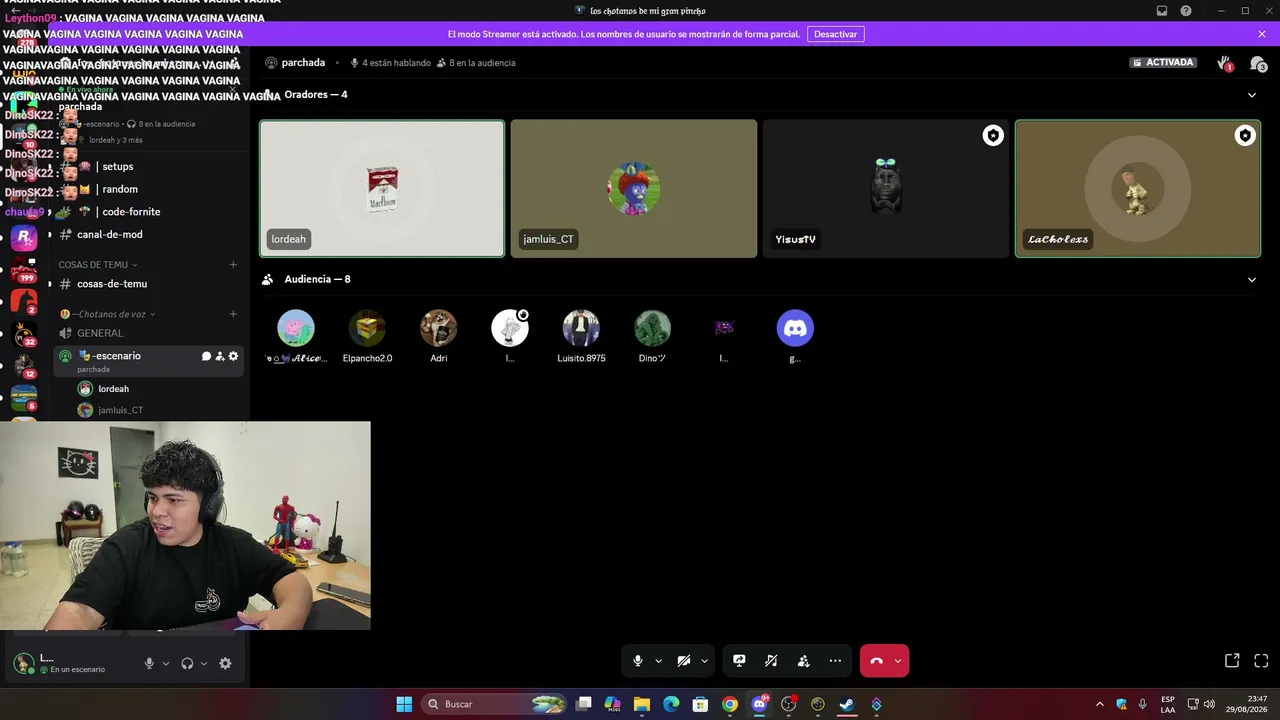
Task: Open input device arrow in user panel
Action: (x=166, y=663)
